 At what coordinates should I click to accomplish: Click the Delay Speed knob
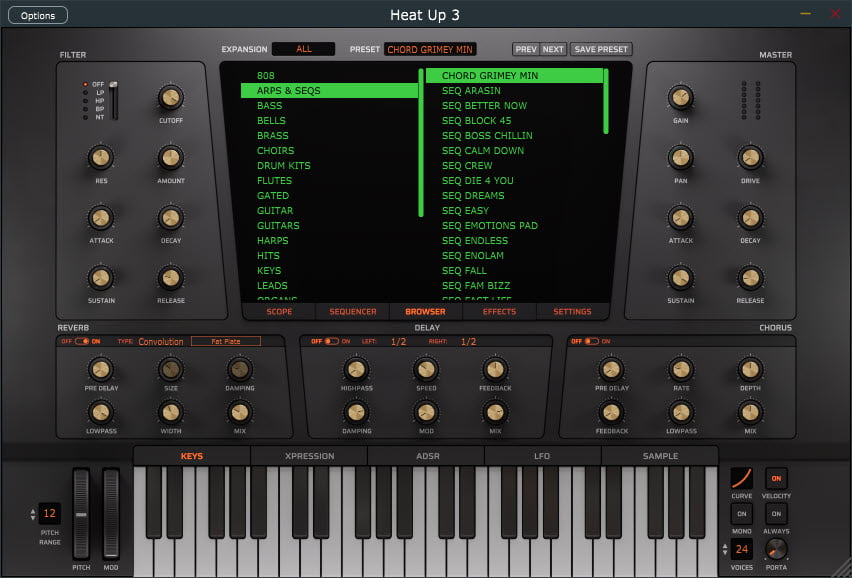pyautogui.click(x=426, y=369)
